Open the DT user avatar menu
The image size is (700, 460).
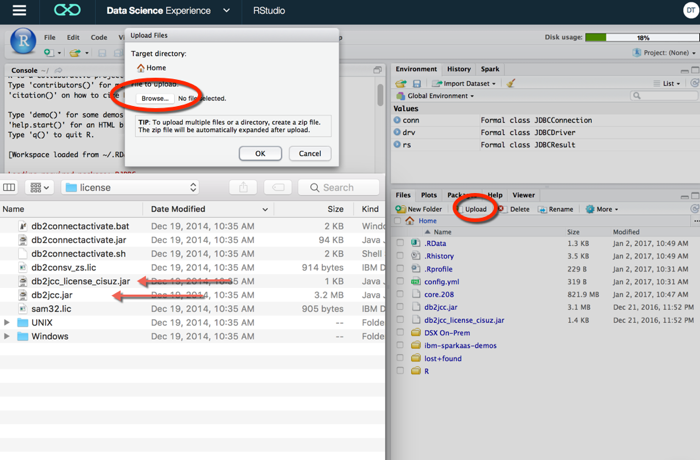pyautogui.click(x=691, y=10)
